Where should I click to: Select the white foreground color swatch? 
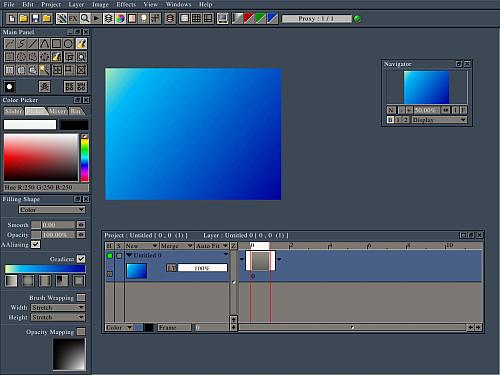pos(30,125)
